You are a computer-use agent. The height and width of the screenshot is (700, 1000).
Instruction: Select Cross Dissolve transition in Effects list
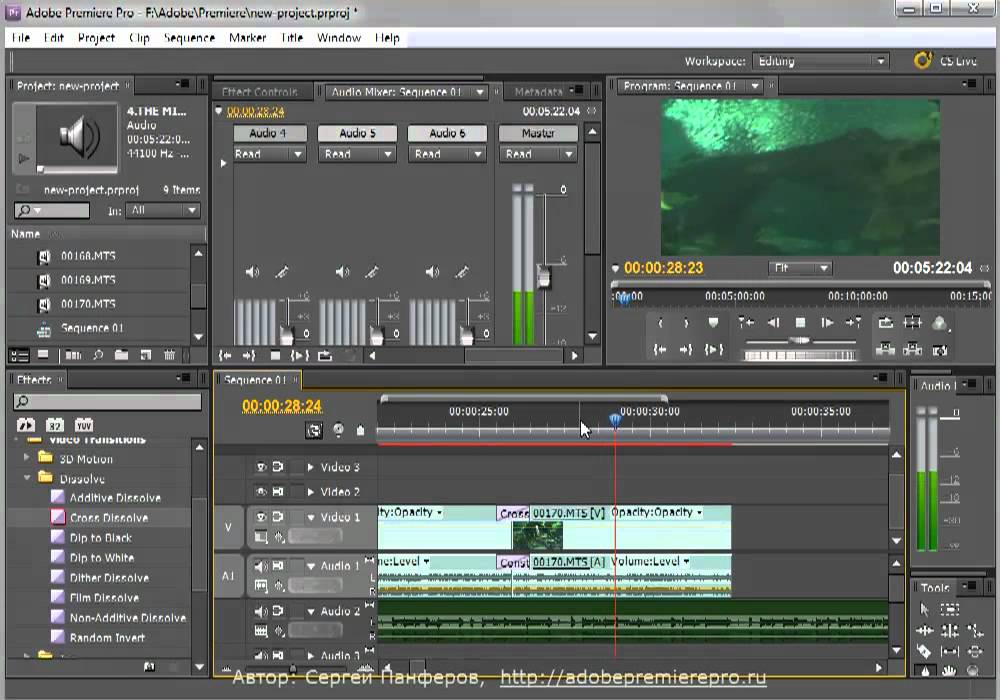[x=108, y=518]
